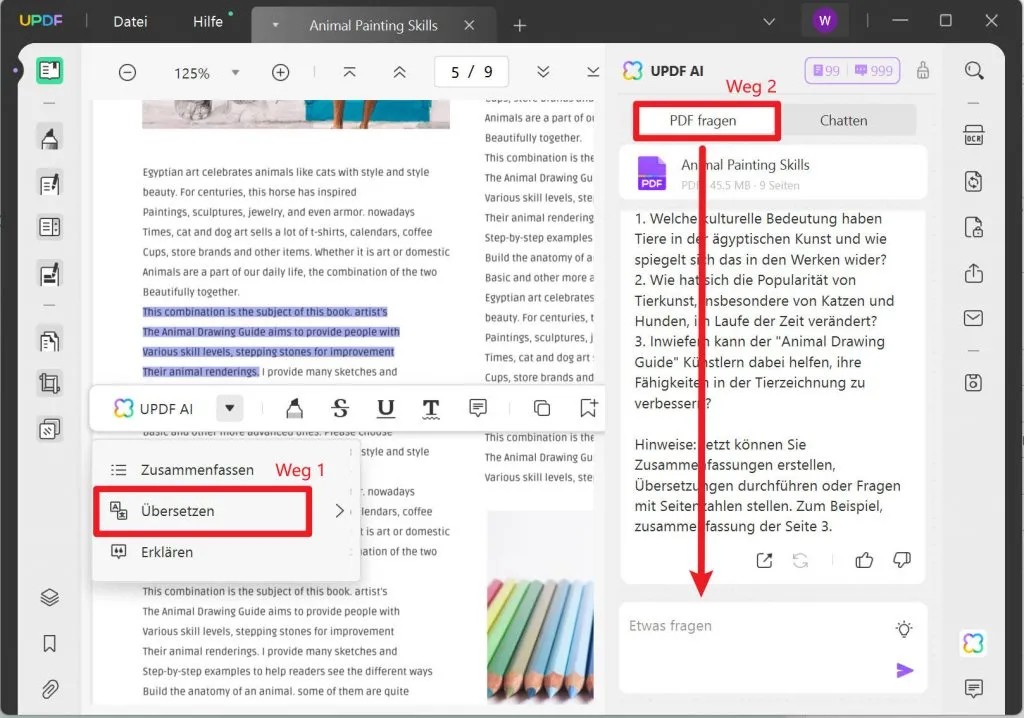Apply strikethrough to the selected text

tap(340, 408)
